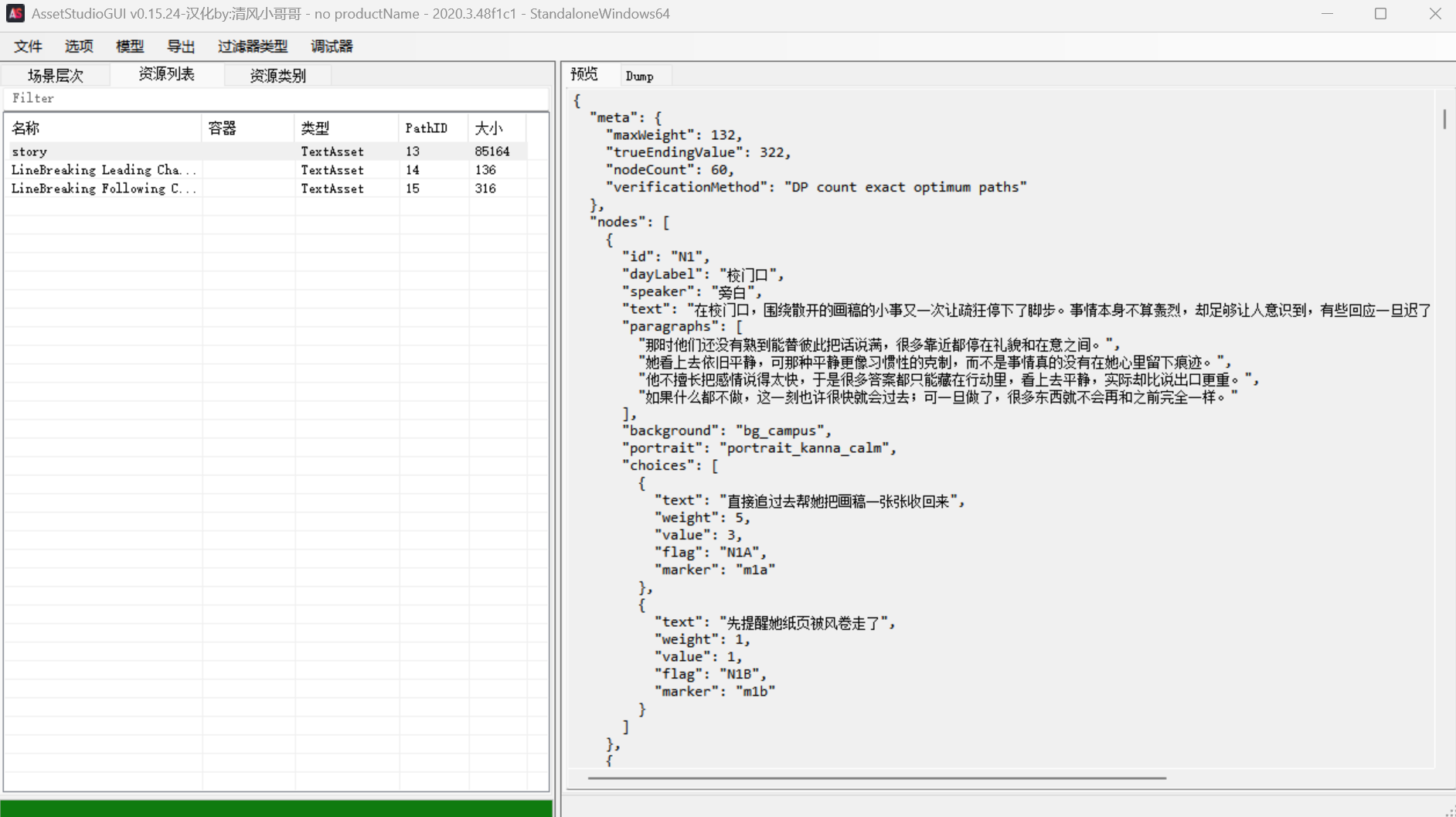This screenshot has width=1456, height=817.
Task: Focus the Filter search field
Action: click(x=276, y=98)
